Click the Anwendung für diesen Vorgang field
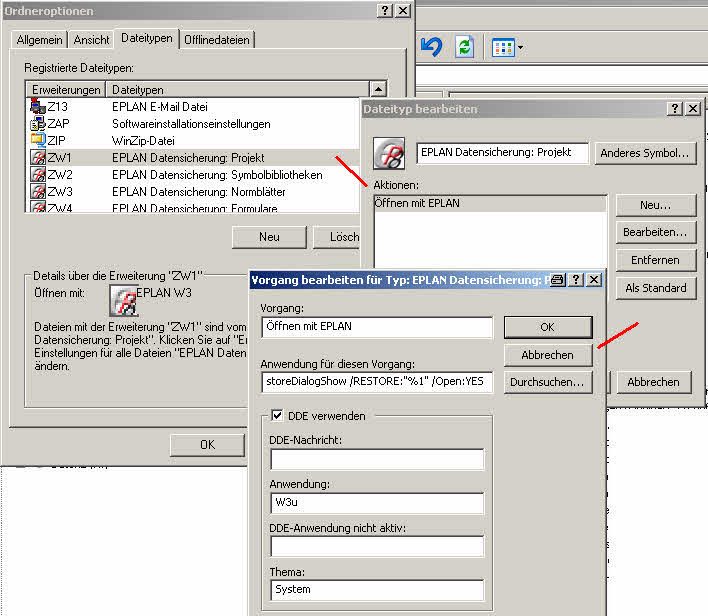This screenshot has height=616, width=708. pyautogui.click(x=377, y=382)
